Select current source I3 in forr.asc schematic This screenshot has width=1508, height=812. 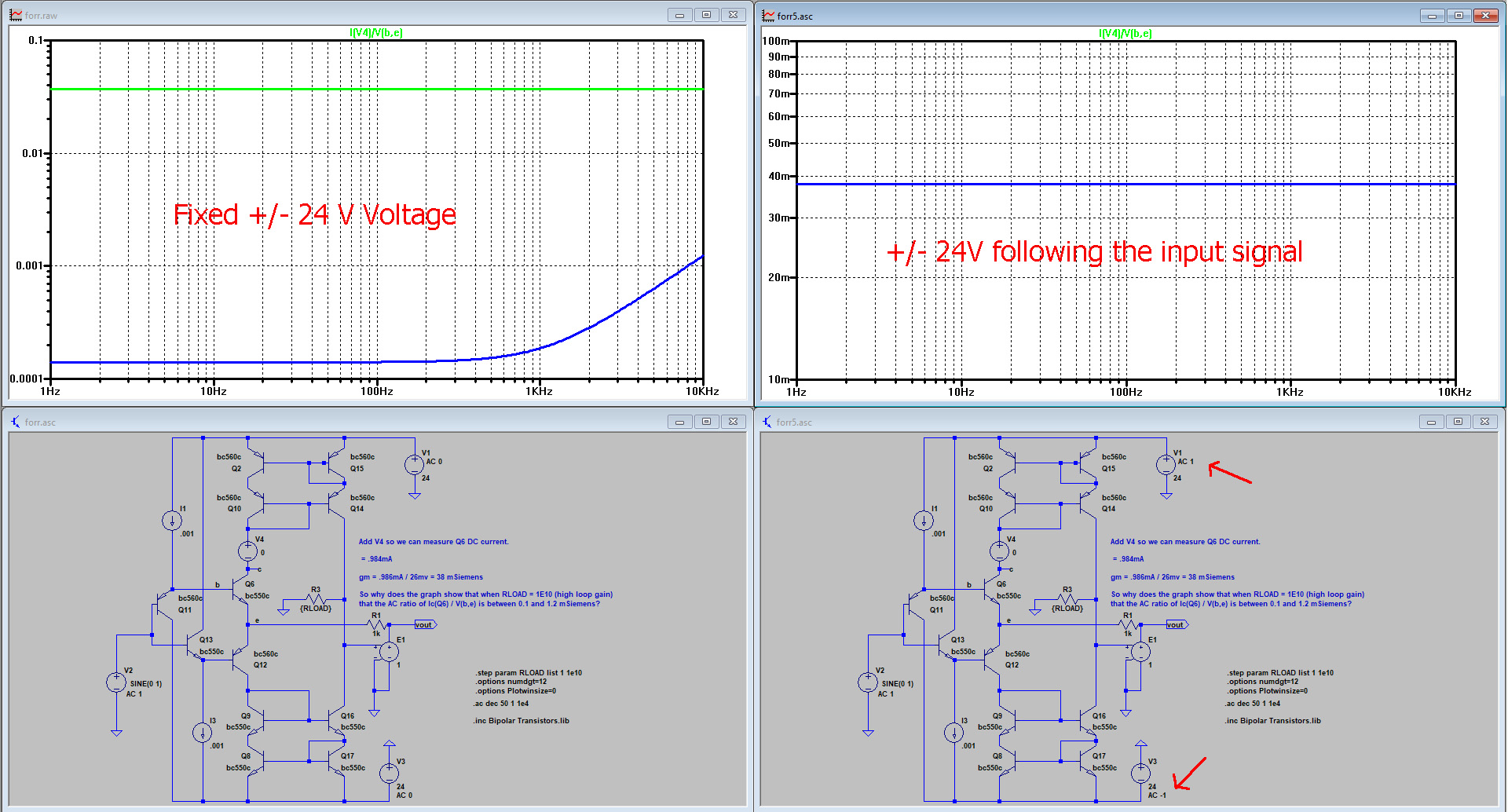click(x=202, y=733)
